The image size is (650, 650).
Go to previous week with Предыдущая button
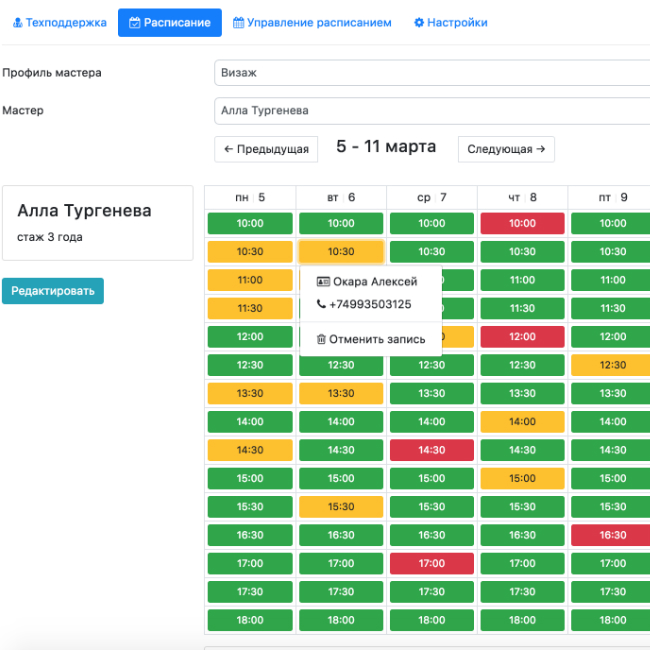266,149
